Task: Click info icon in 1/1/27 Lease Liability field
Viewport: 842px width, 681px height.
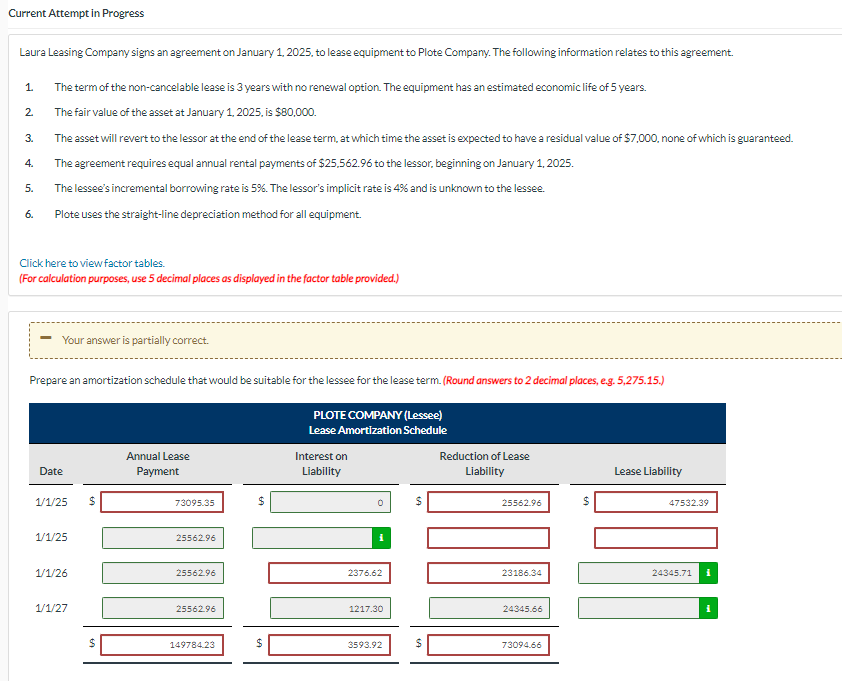Action: click(708, 608)
